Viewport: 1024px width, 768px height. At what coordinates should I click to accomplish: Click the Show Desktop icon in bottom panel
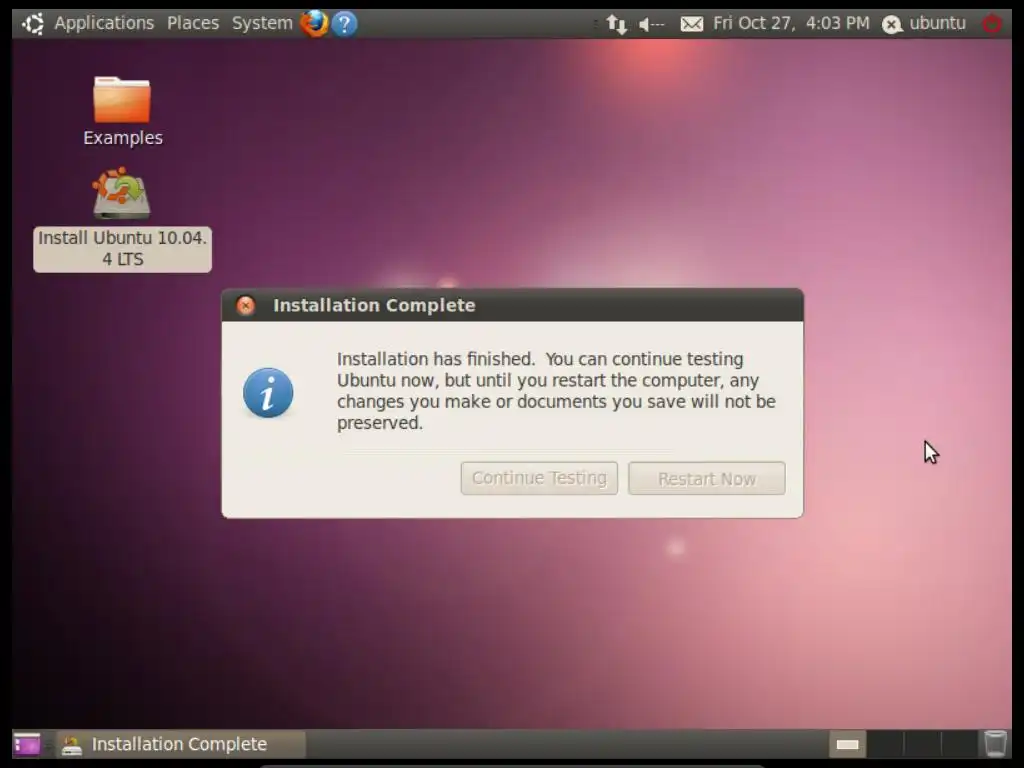tap(27, 744)
